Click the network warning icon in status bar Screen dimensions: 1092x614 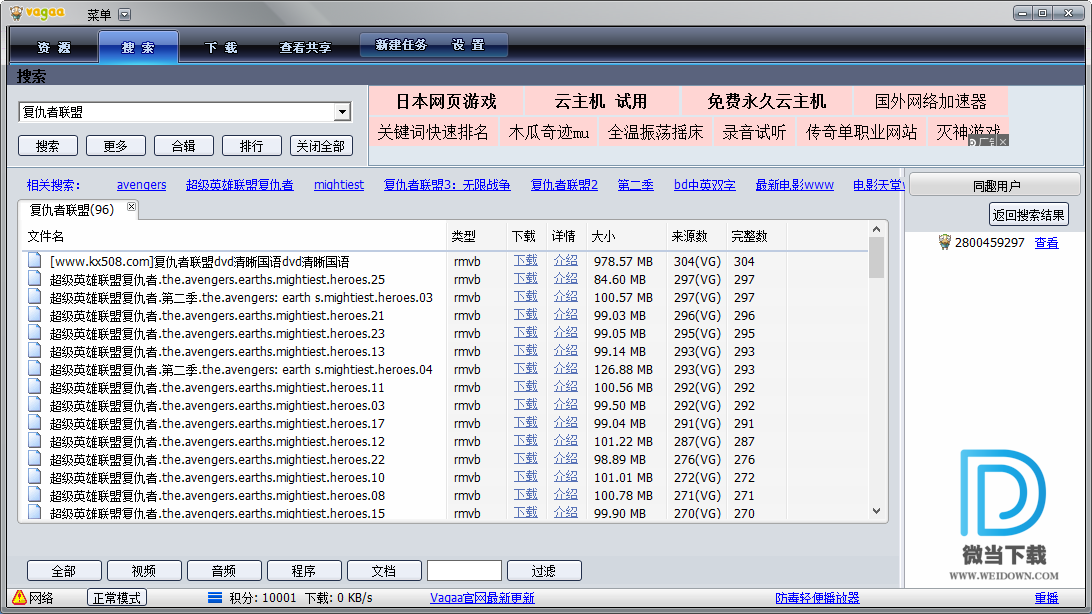coord(19,597)
